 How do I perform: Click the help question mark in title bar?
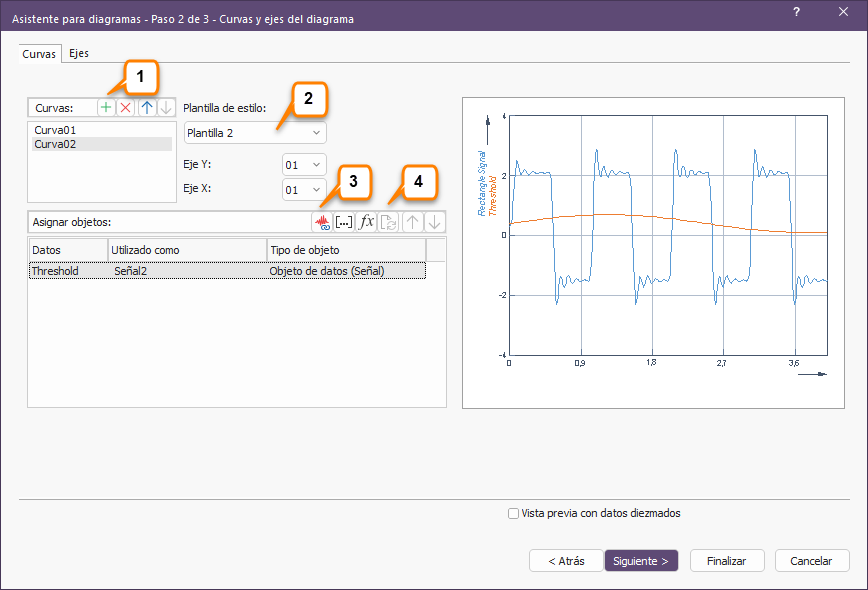(796, 11)
